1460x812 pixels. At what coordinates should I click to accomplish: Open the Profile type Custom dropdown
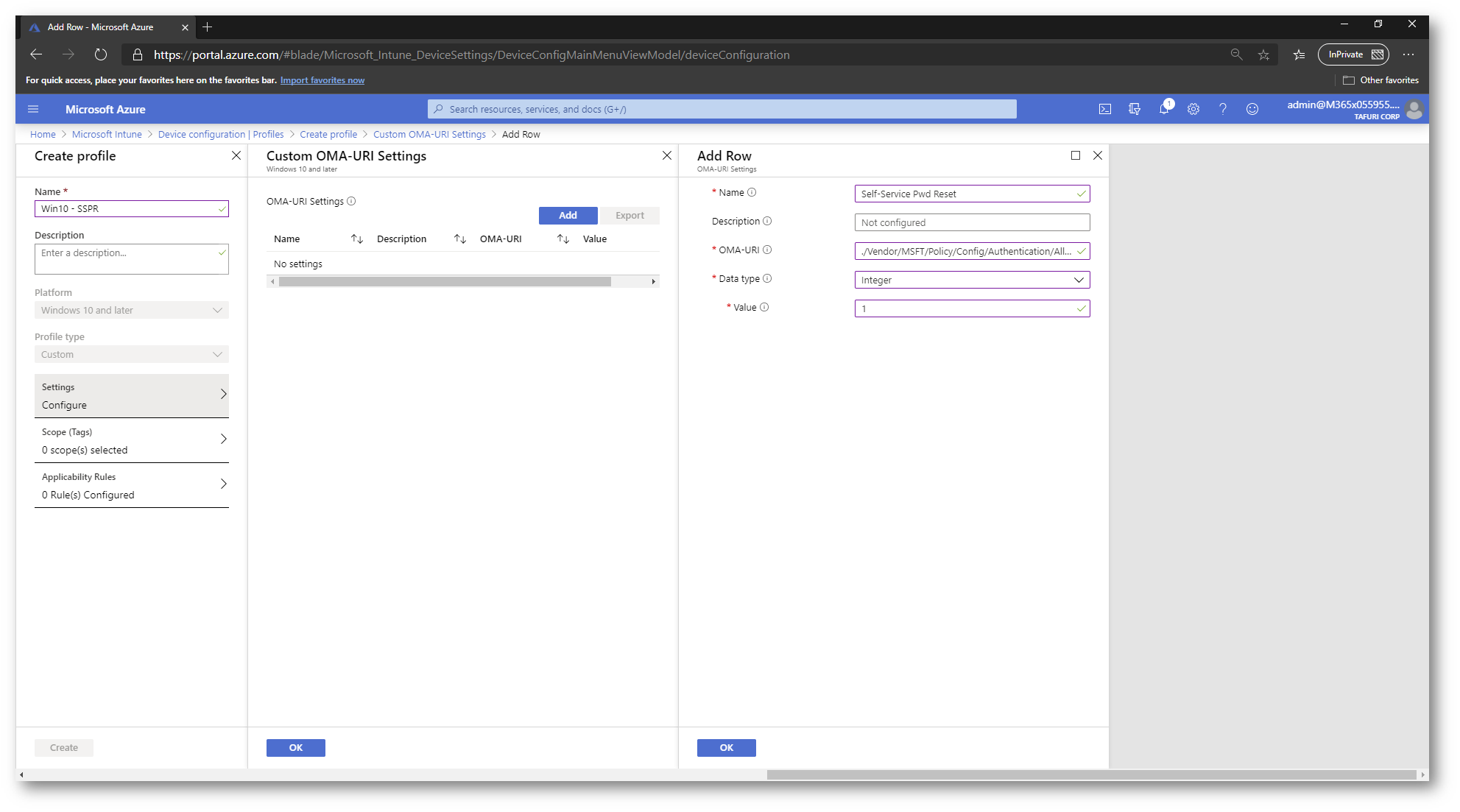pos(132,354)
